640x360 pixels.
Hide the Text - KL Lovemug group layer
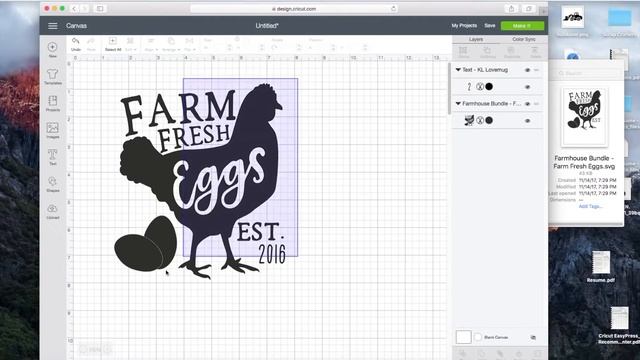click(x=527, y=70)
